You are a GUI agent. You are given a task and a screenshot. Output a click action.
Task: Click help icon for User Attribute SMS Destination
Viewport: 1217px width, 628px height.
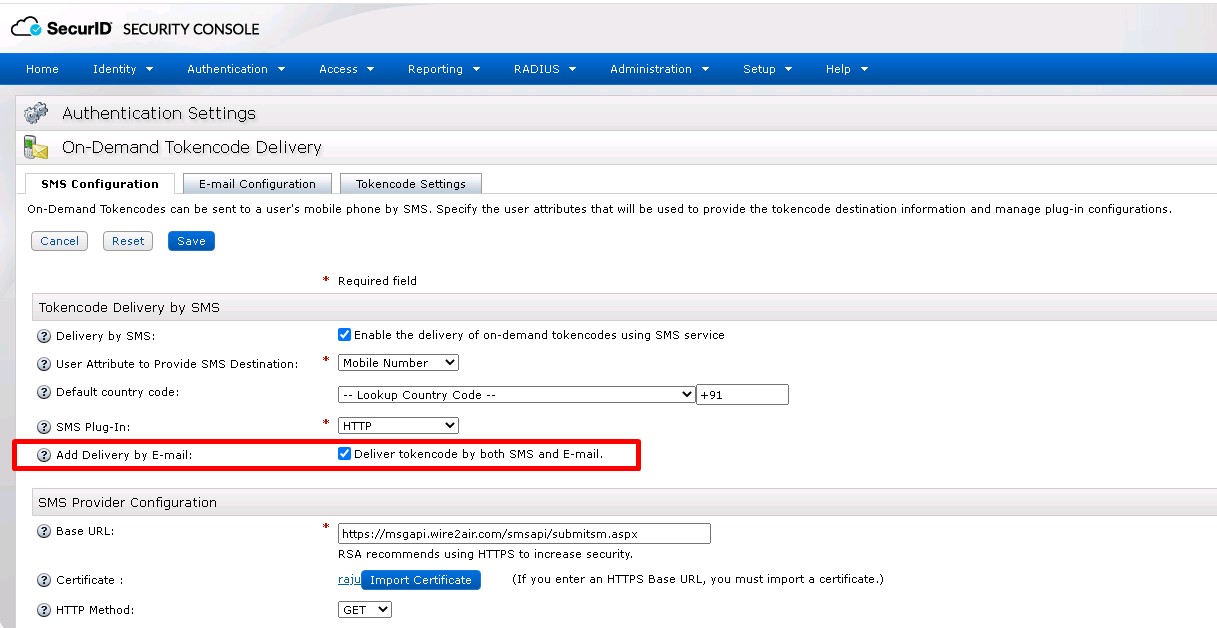pos(44,364)
